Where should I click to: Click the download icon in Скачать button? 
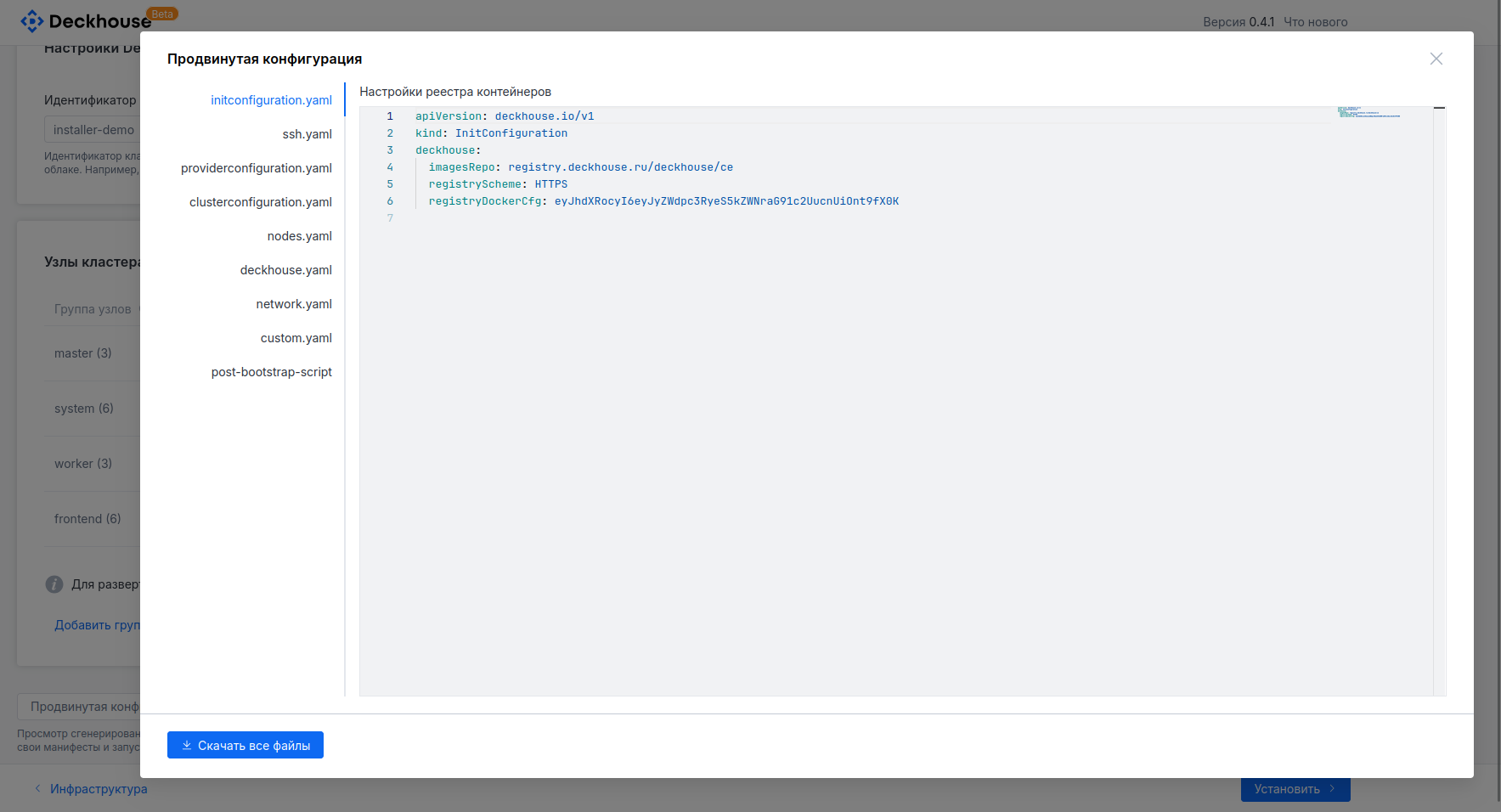pyautogui.click(x=187, y=745)
